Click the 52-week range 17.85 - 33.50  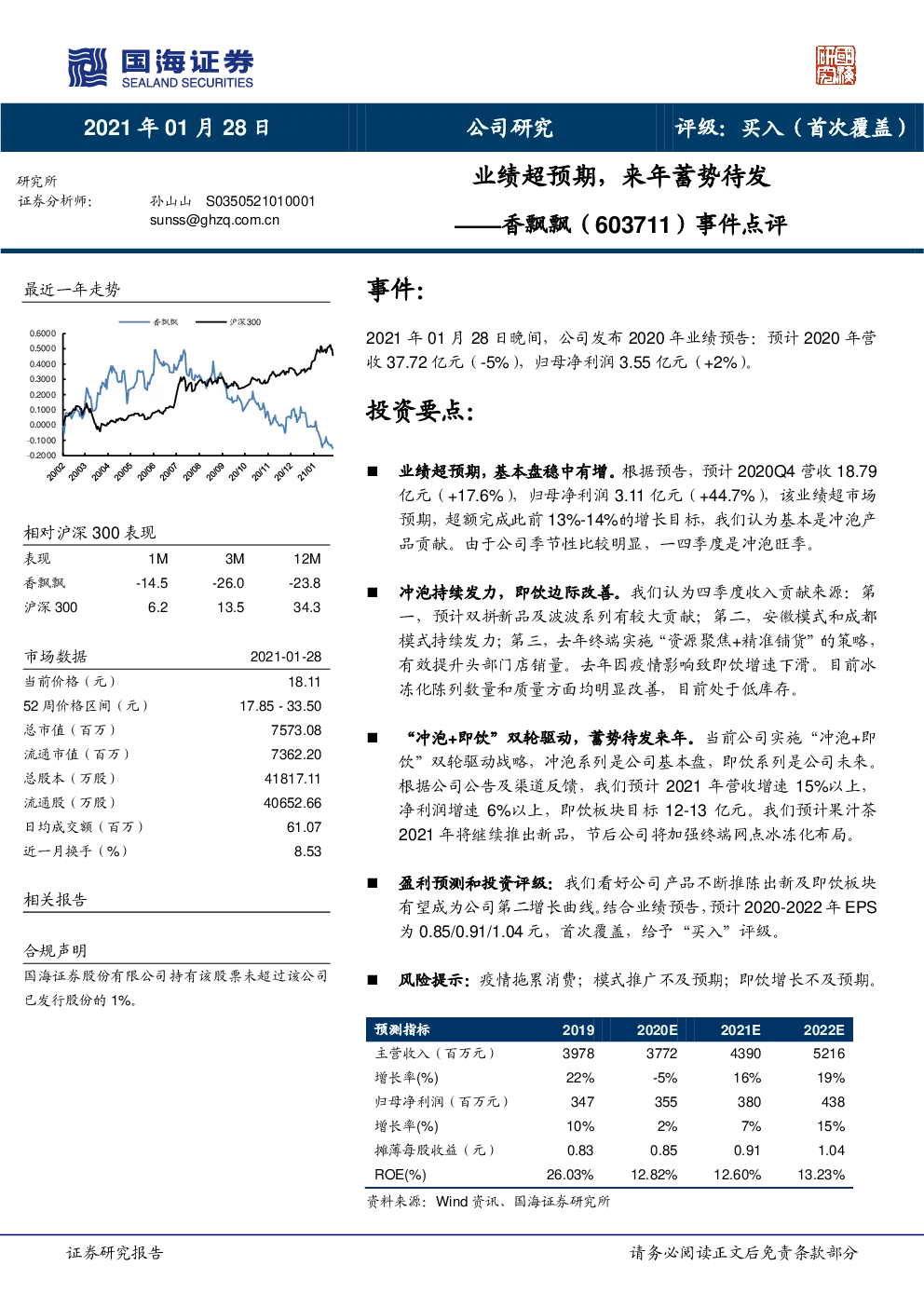pos(280,706)
